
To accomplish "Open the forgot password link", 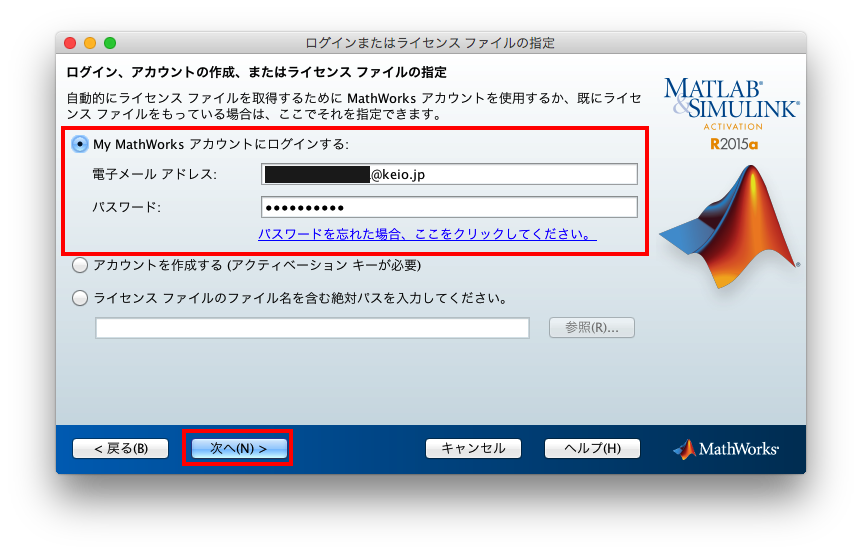I will (x=427, y=235).
